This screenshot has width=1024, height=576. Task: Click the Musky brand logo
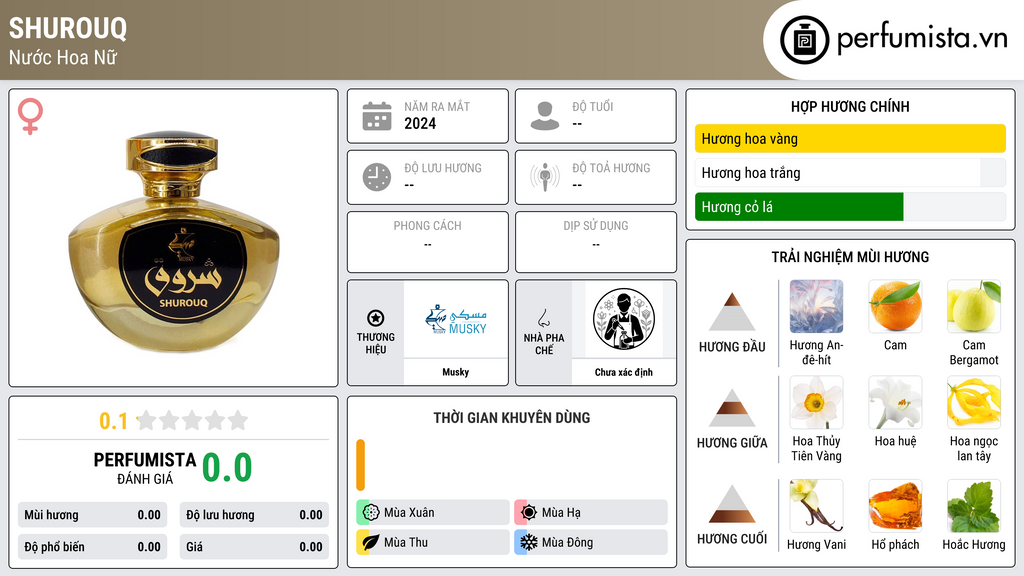(x=456, y=319)
